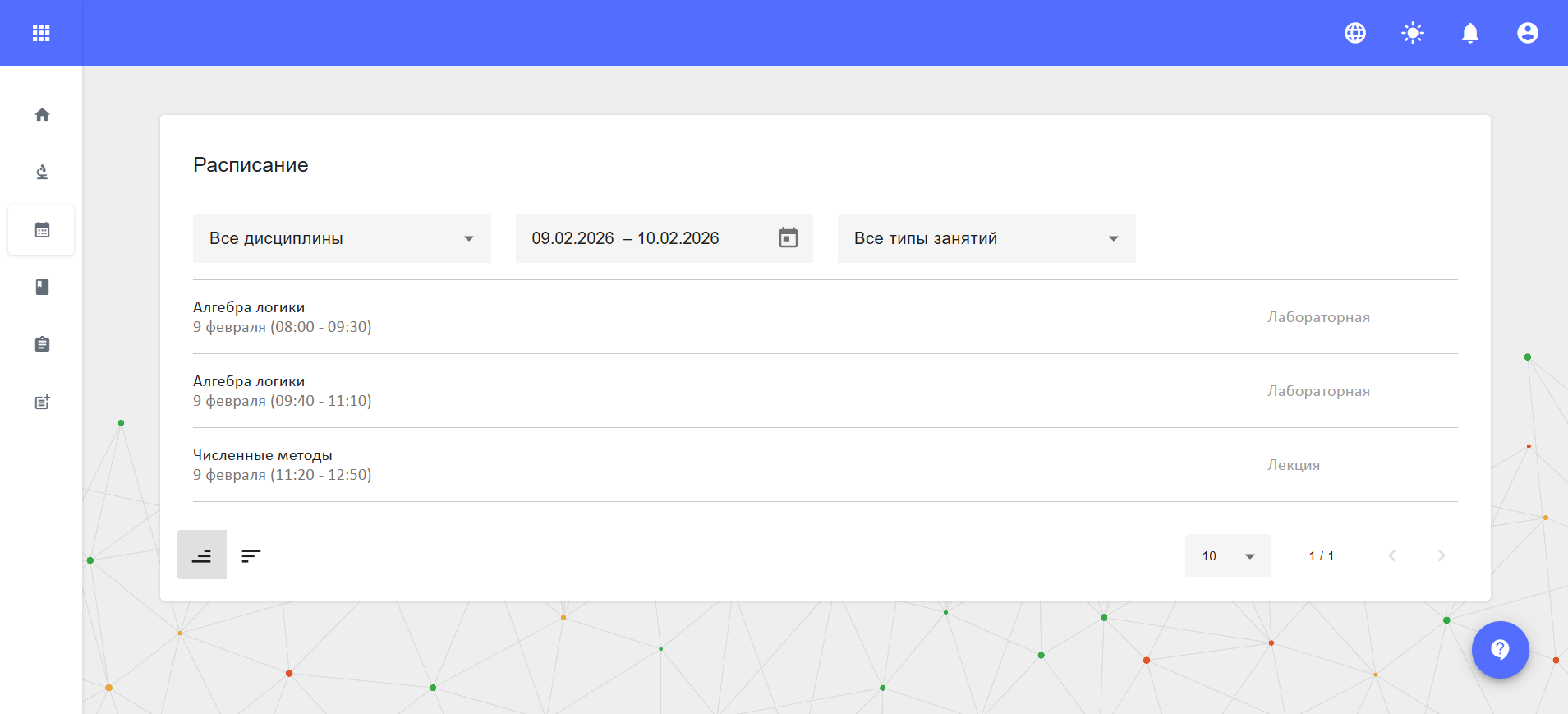Open the user account profile icon
The height and width of the screenshot is (714, 1568).
(1528, 33)
